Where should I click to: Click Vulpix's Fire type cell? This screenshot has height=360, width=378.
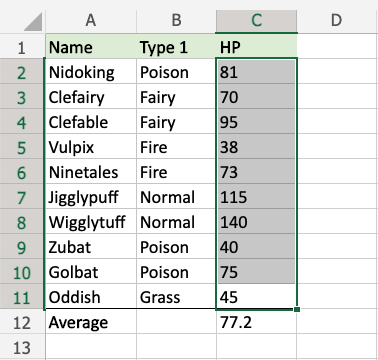(x=176, y=147)
